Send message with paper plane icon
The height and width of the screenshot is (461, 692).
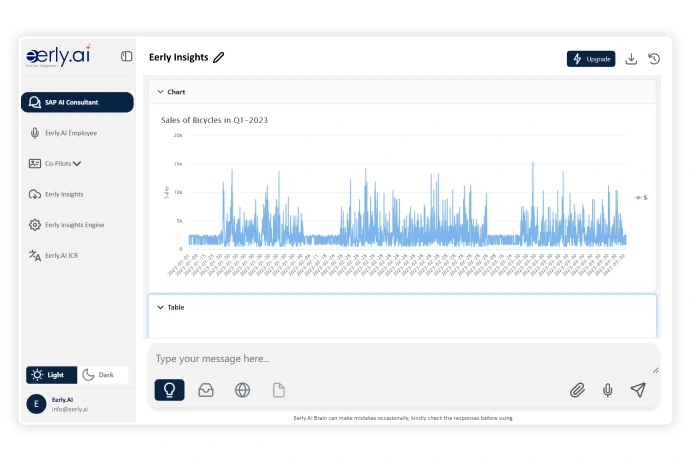(x=638, y=390)
